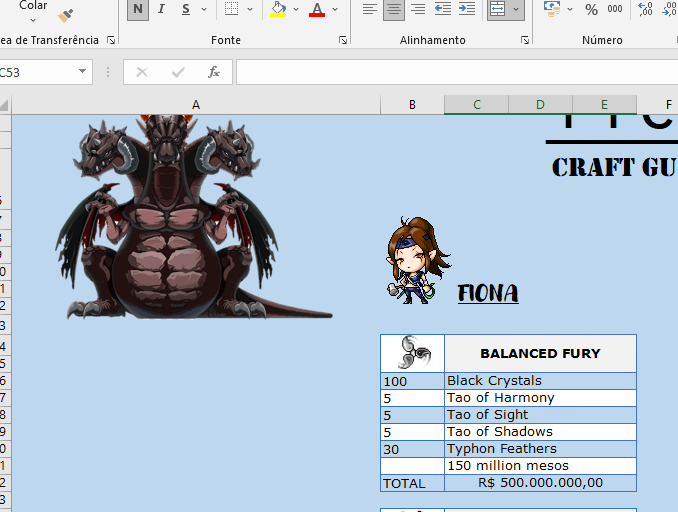Apply yellow fill color bucket

(x=278, y=9)
